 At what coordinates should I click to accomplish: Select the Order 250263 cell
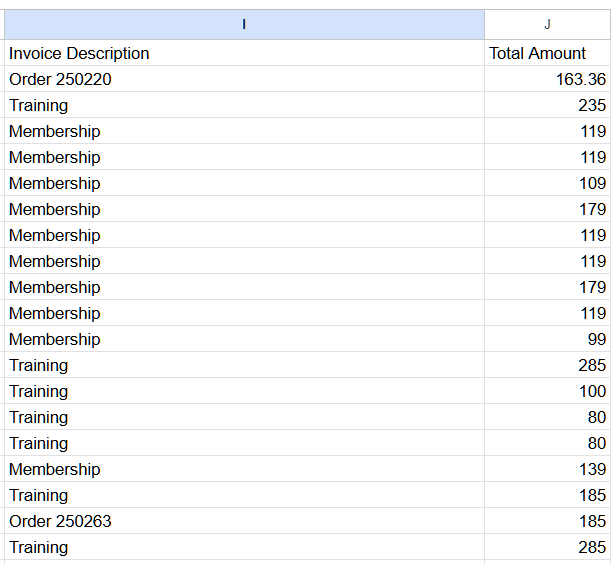(x=244, y=521)
